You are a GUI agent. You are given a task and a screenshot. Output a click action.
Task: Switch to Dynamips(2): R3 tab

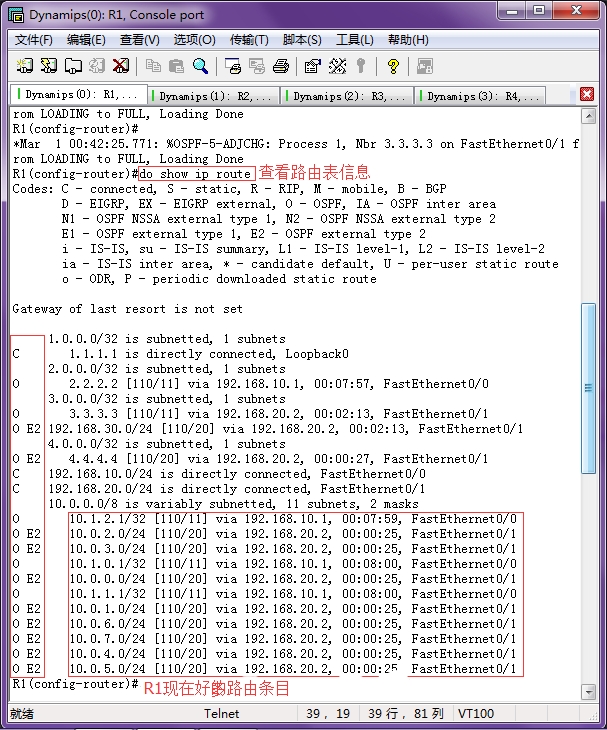[348, 96]
